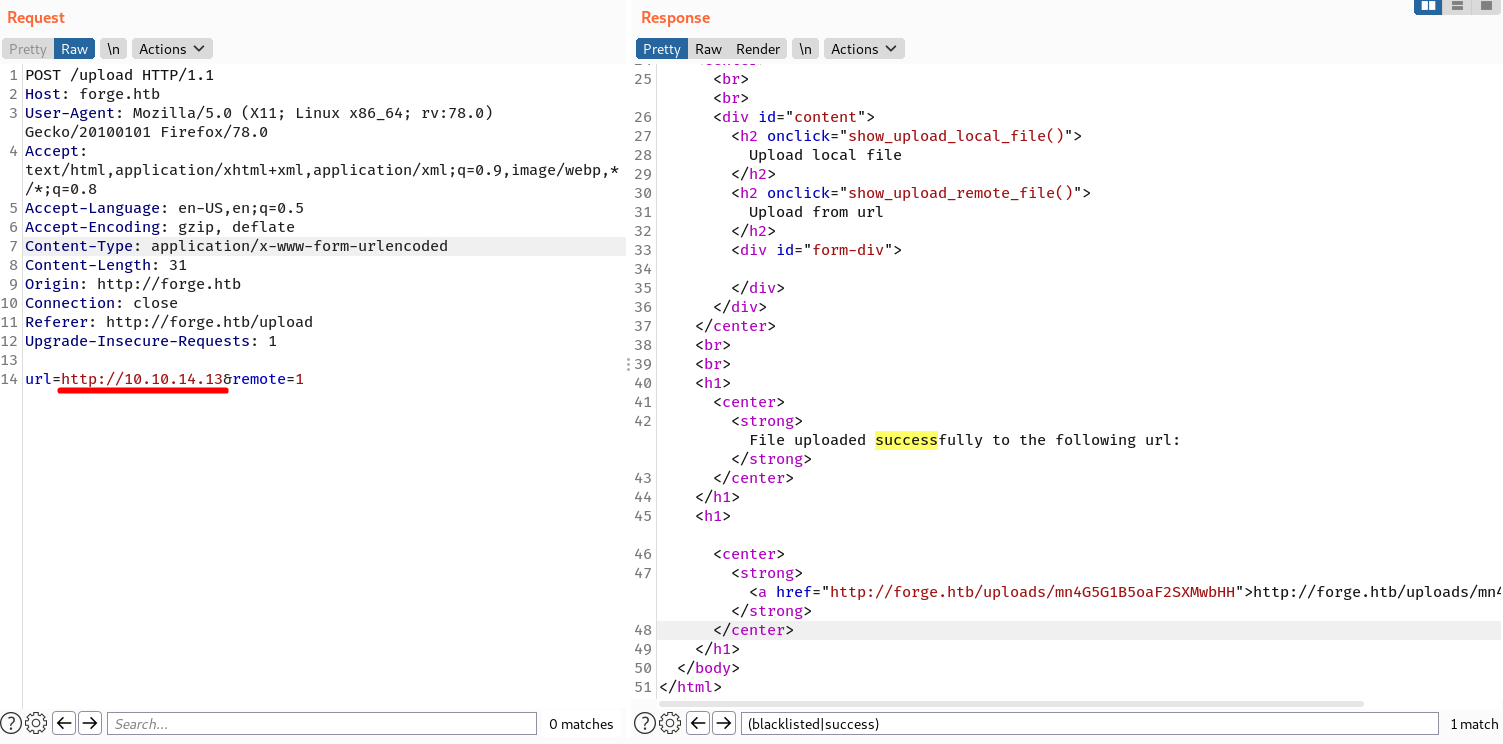Switch Response view to Render tab

[758, 49]
